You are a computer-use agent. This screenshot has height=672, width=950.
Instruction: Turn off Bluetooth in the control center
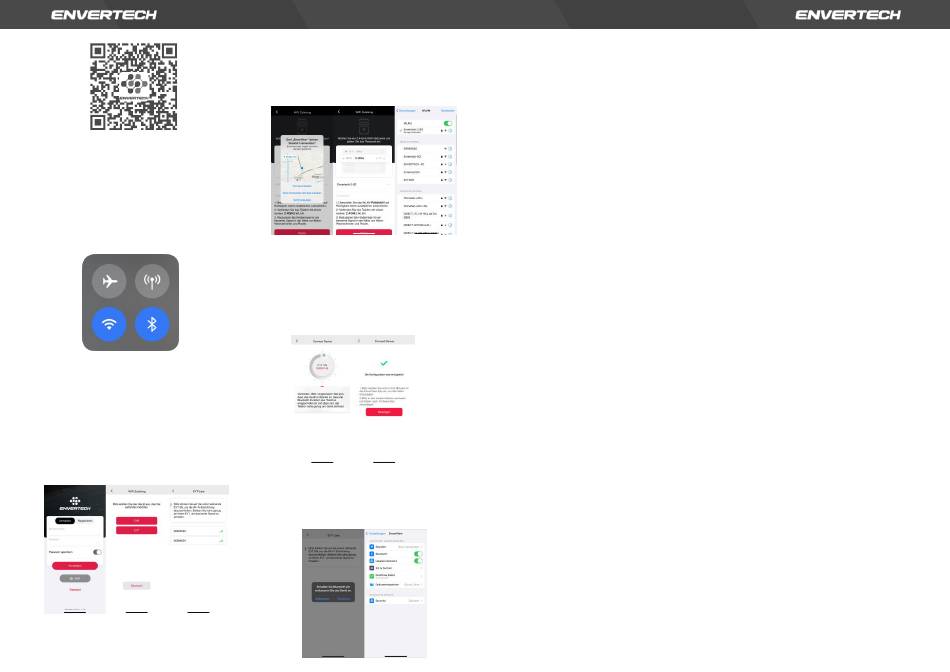pyautogui.click(x=152, y=324)
